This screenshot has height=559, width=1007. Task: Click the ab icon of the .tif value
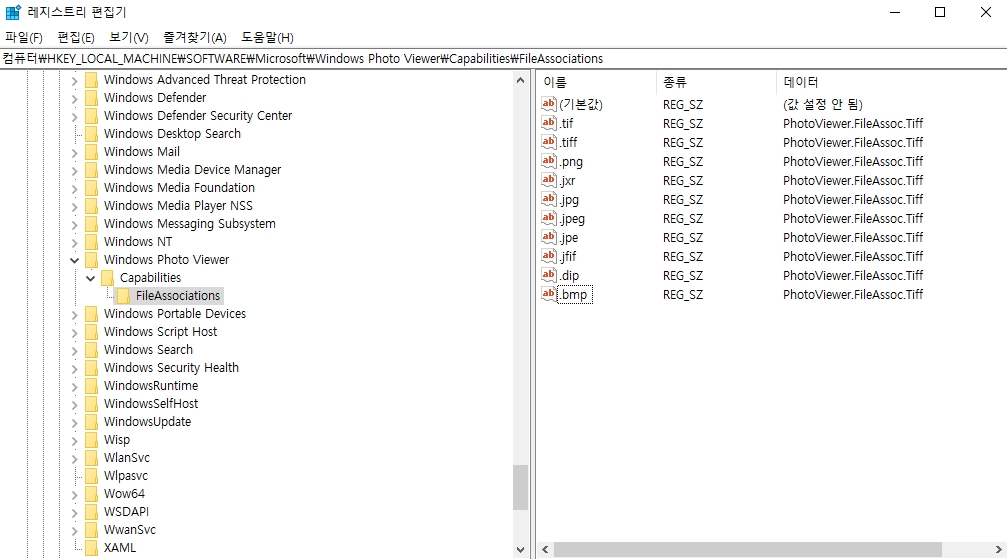548,123
